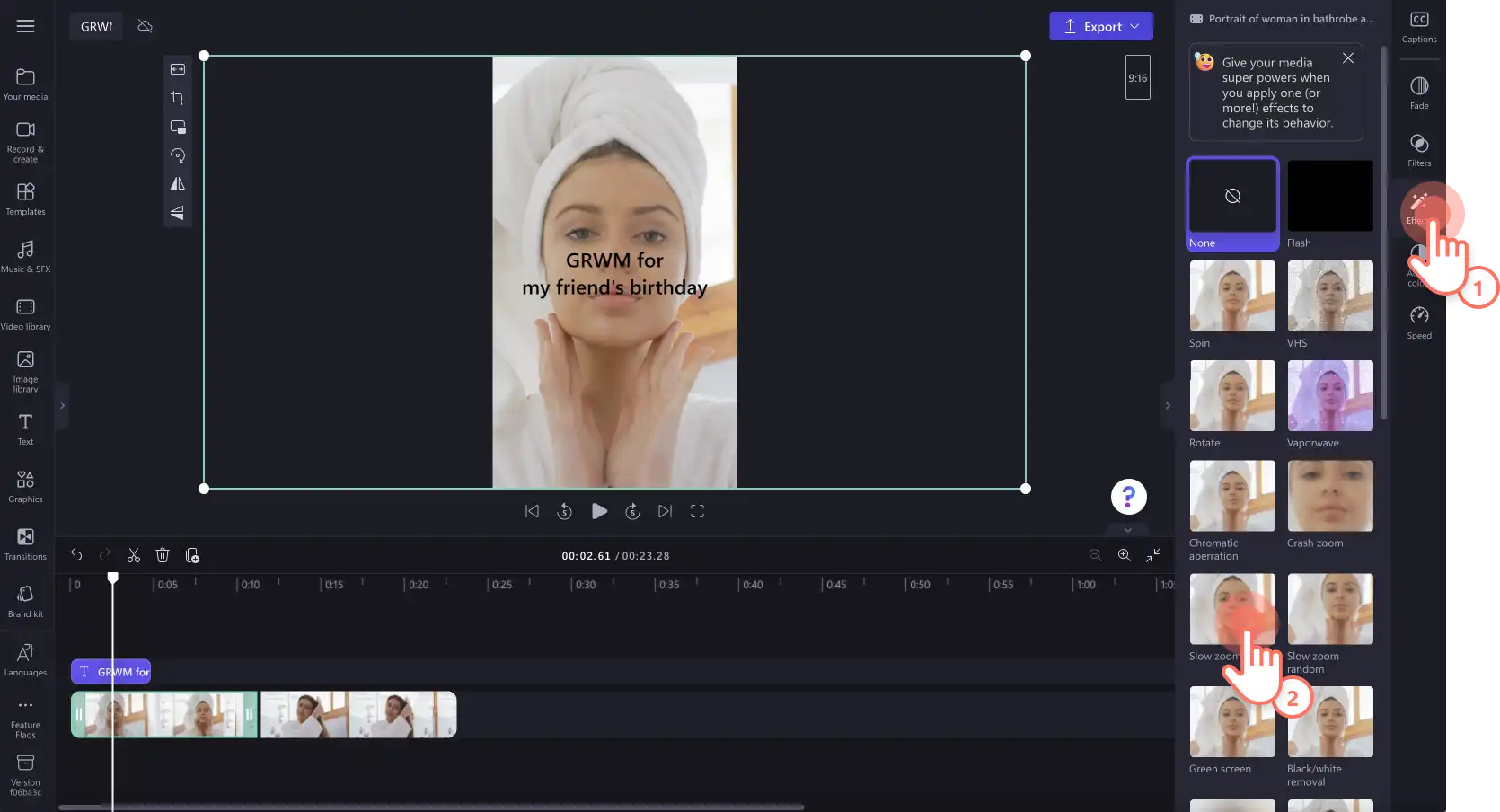
Task: Toggle the cloud sync status icon
Action: pyautogui.click(x=145, y=26)
